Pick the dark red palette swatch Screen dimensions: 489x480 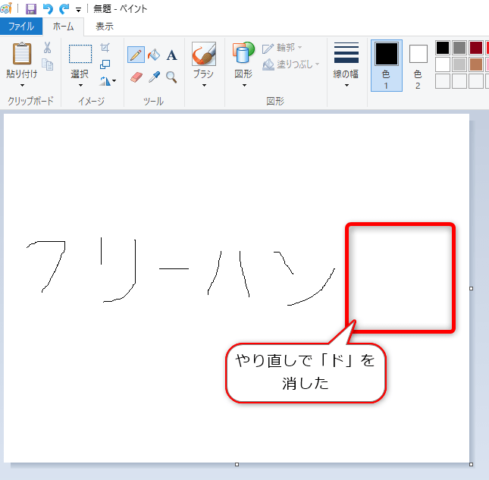click(x=476, y=48)
